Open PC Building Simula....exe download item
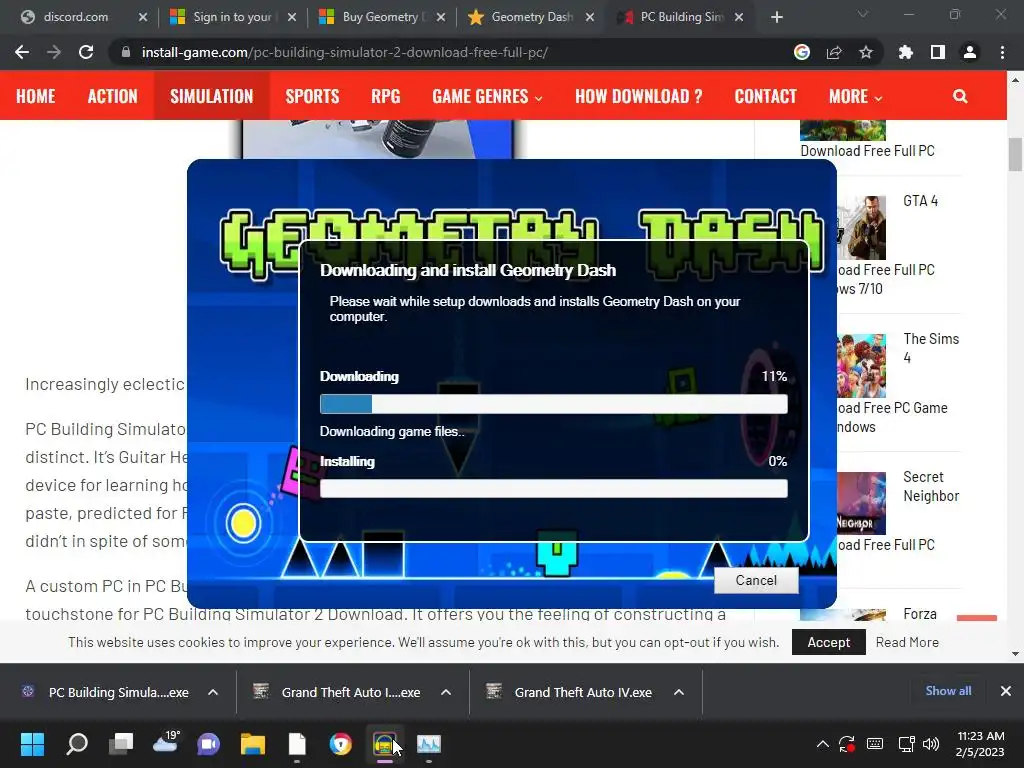 108,692
